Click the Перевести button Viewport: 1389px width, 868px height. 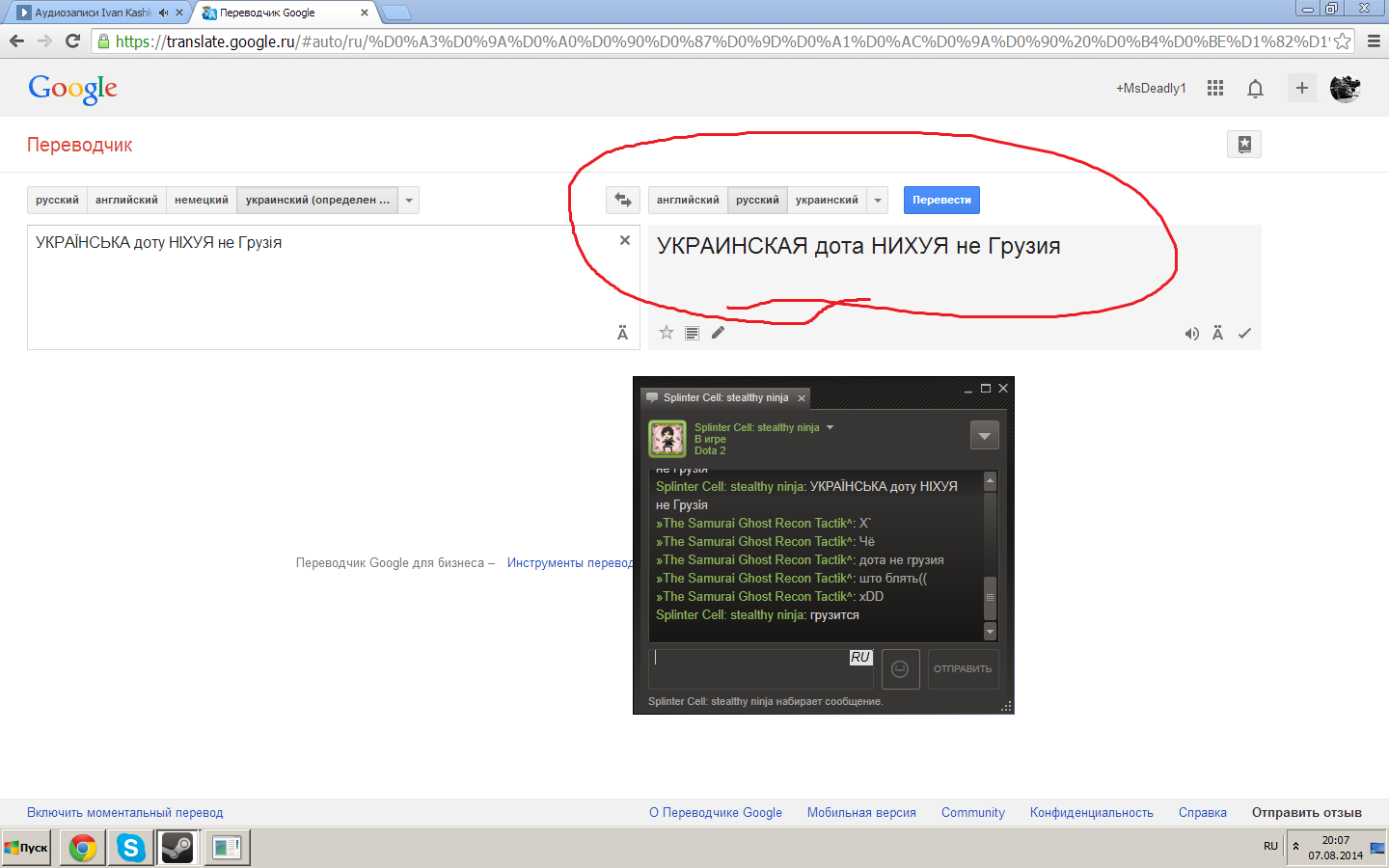point(941,200)
